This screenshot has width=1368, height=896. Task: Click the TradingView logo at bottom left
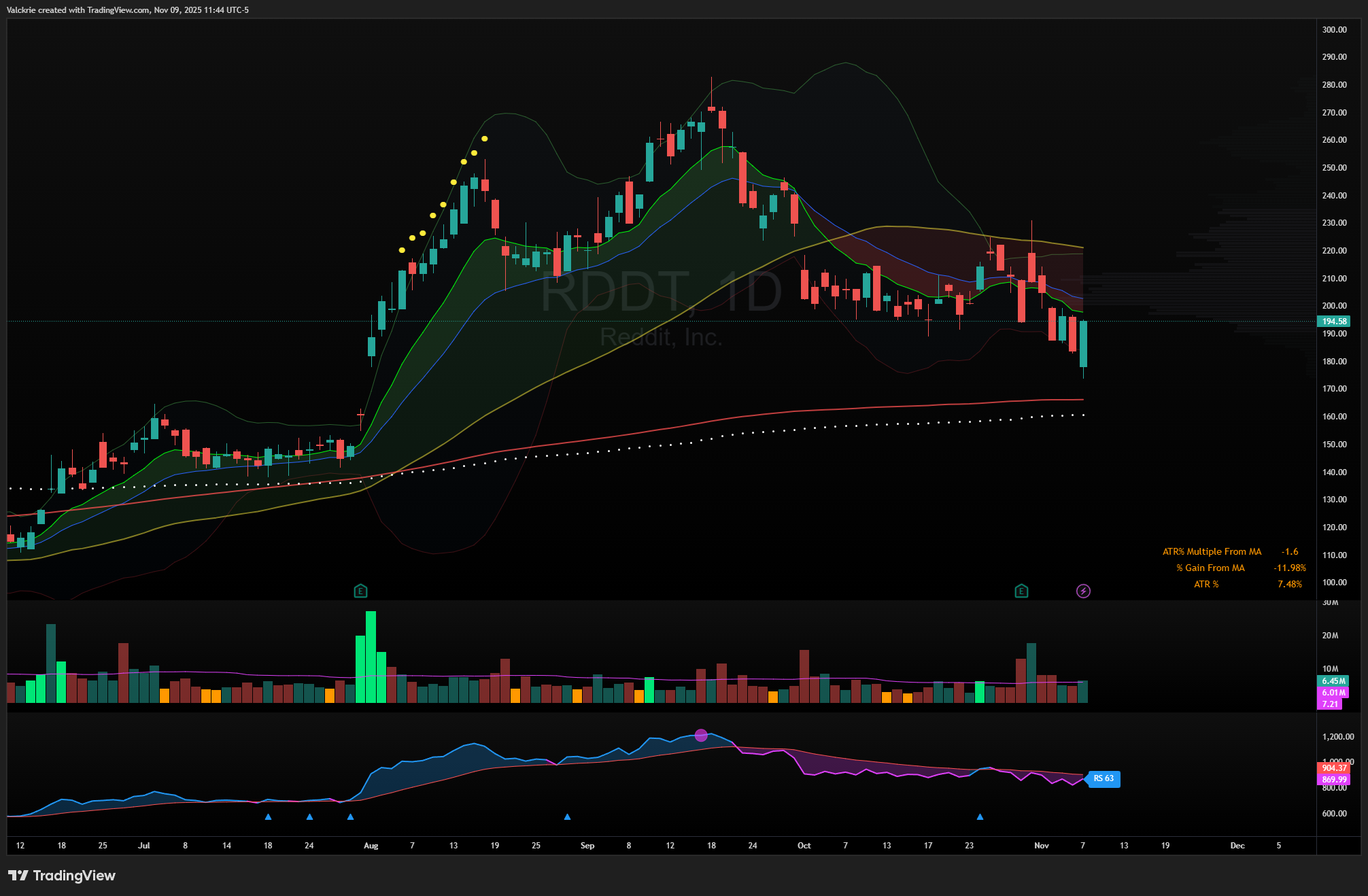[x=62, y=875]
